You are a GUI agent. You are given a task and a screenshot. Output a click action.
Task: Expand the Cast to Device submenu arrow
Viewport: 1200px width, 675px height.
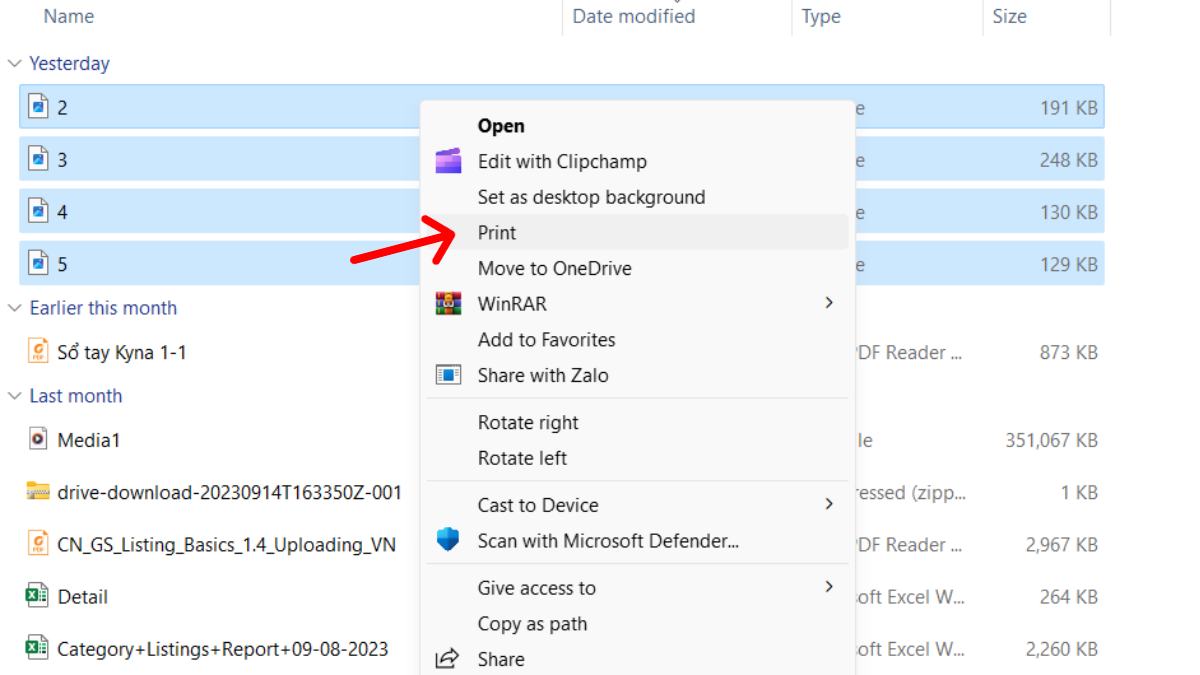click(x=828, y=504)
